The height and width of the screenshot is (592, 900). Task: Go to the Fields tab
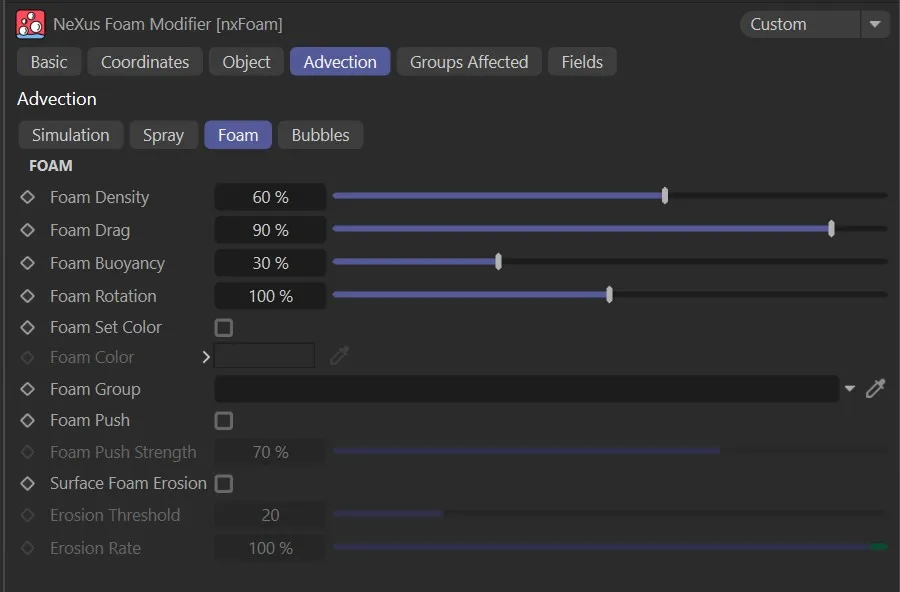tap(582, 62)
